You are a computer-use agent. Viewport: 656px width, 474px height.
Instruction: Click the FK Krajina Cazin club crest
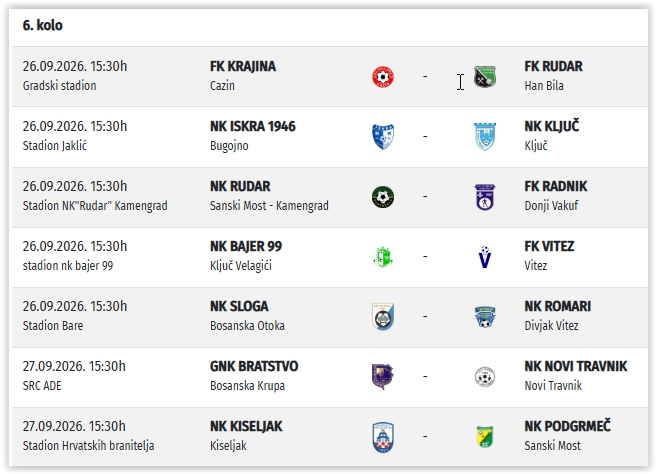click(383, 77)
